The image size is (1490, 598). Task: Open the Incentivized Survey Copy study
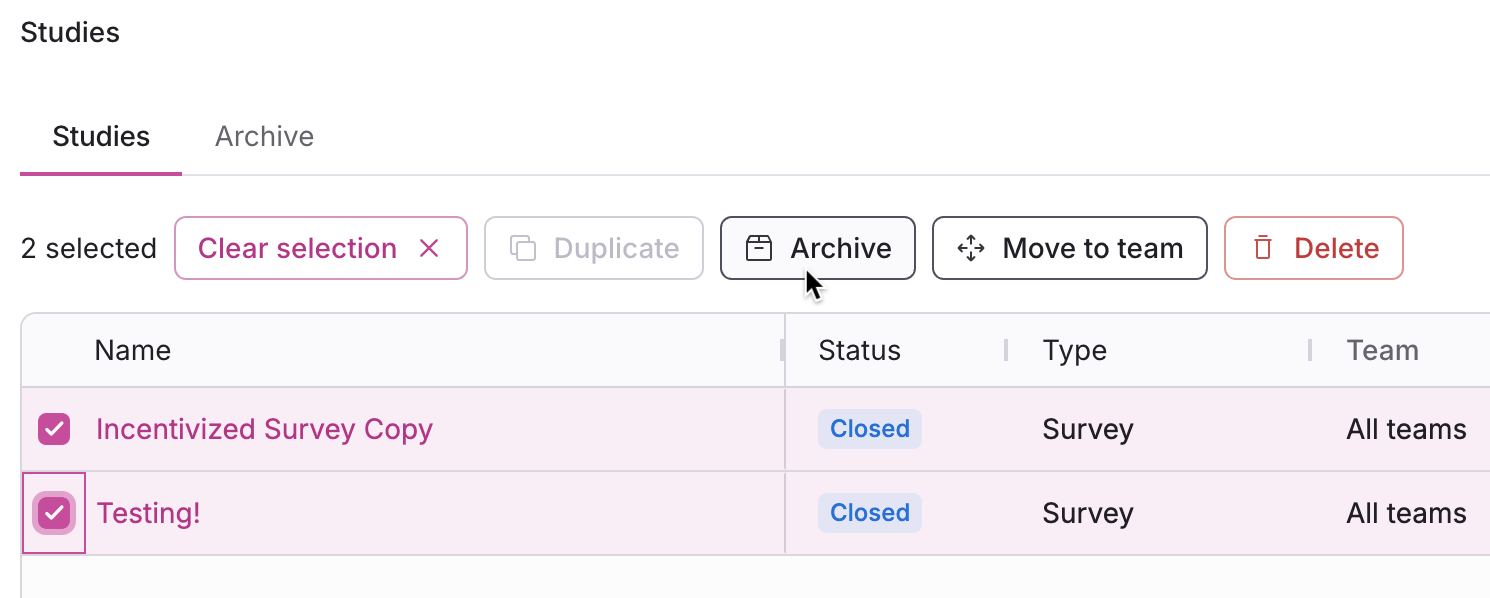[264, 429]
